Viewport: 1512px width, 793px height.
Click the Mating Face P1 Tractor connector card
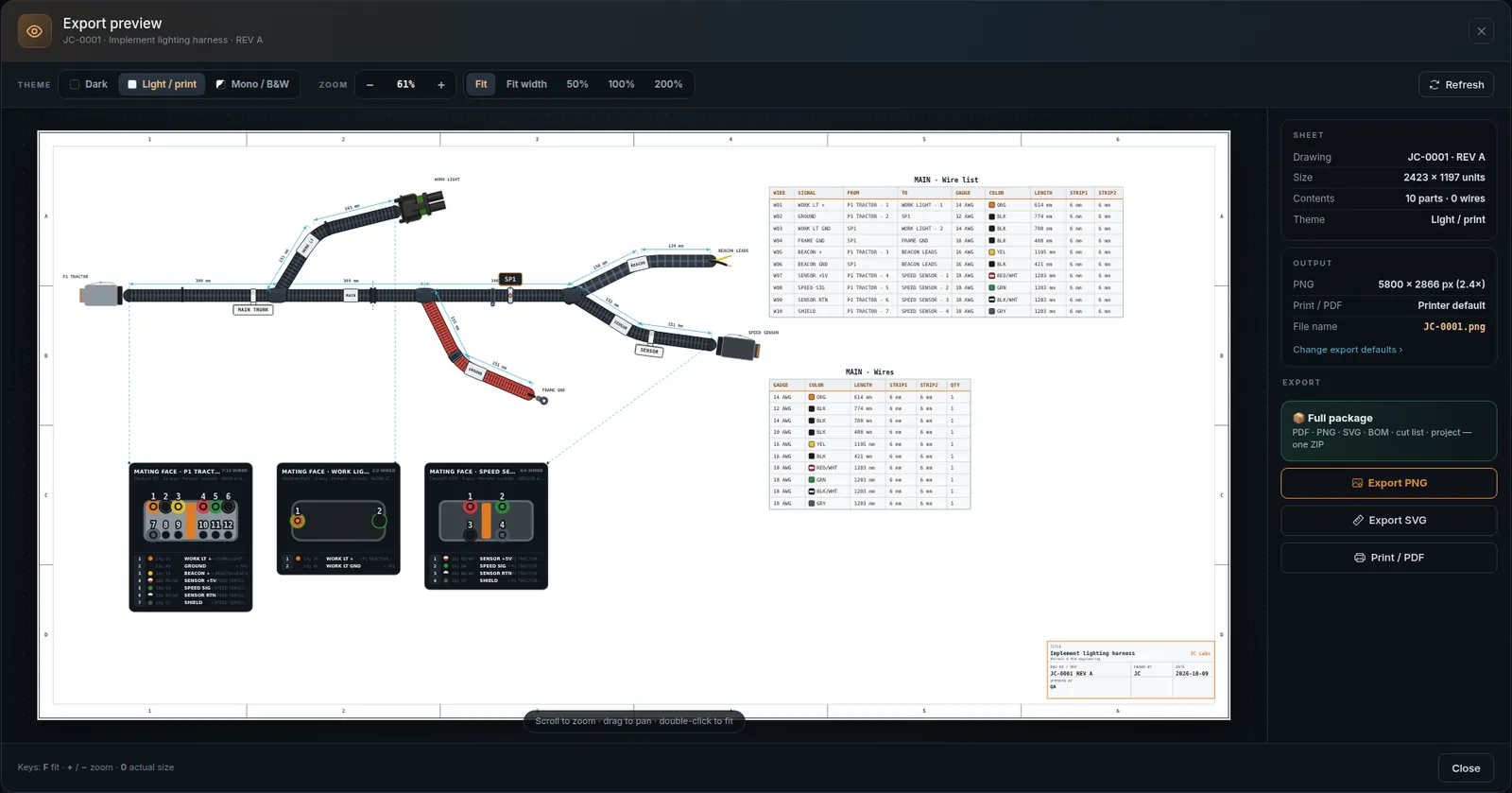click(x=191, y=537)
